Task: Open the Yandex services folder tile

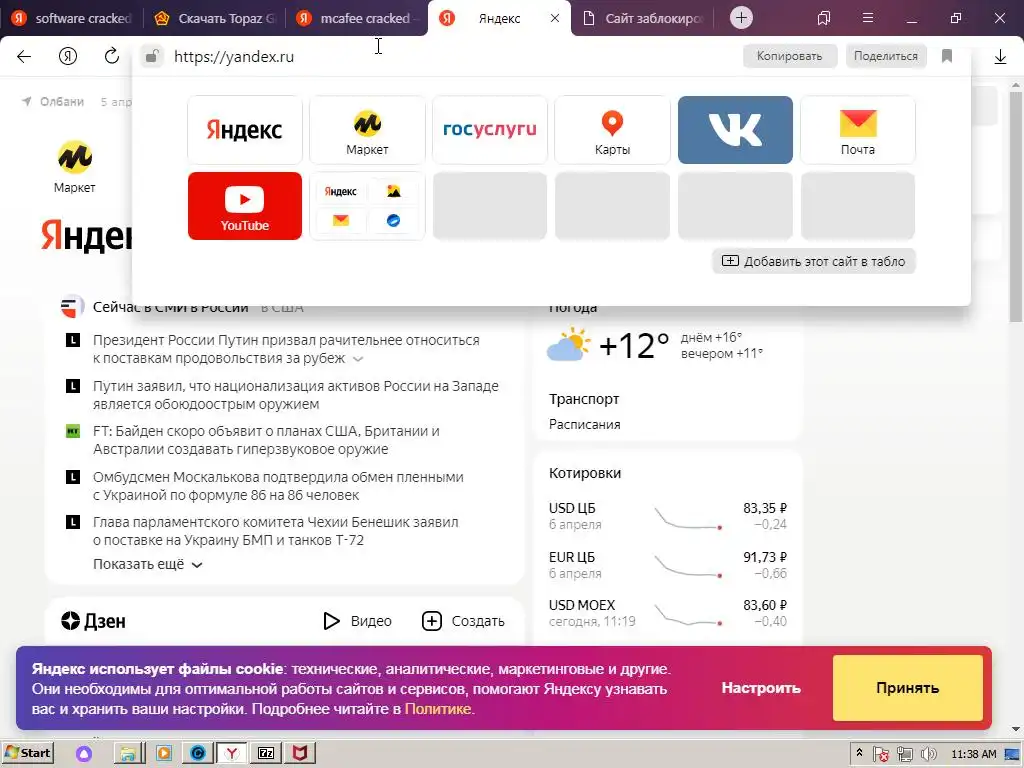Action: click(x=367, y=206)
